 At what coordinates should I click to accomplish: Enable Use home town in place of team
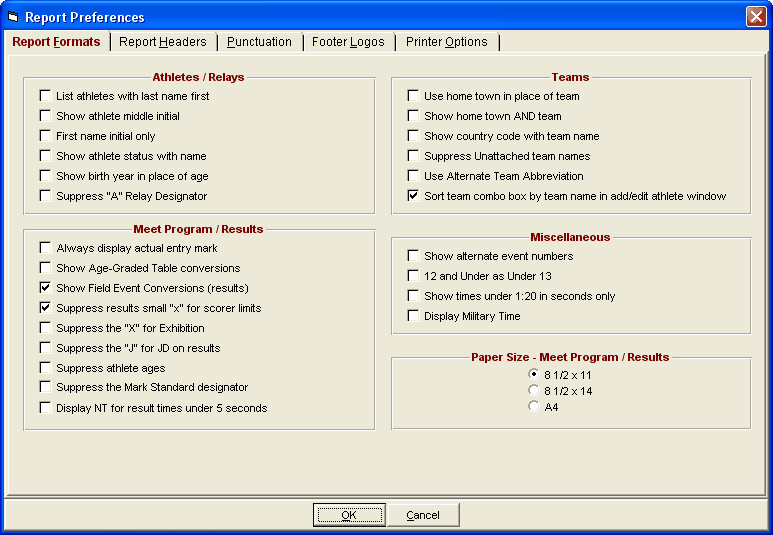pos(413,96)
